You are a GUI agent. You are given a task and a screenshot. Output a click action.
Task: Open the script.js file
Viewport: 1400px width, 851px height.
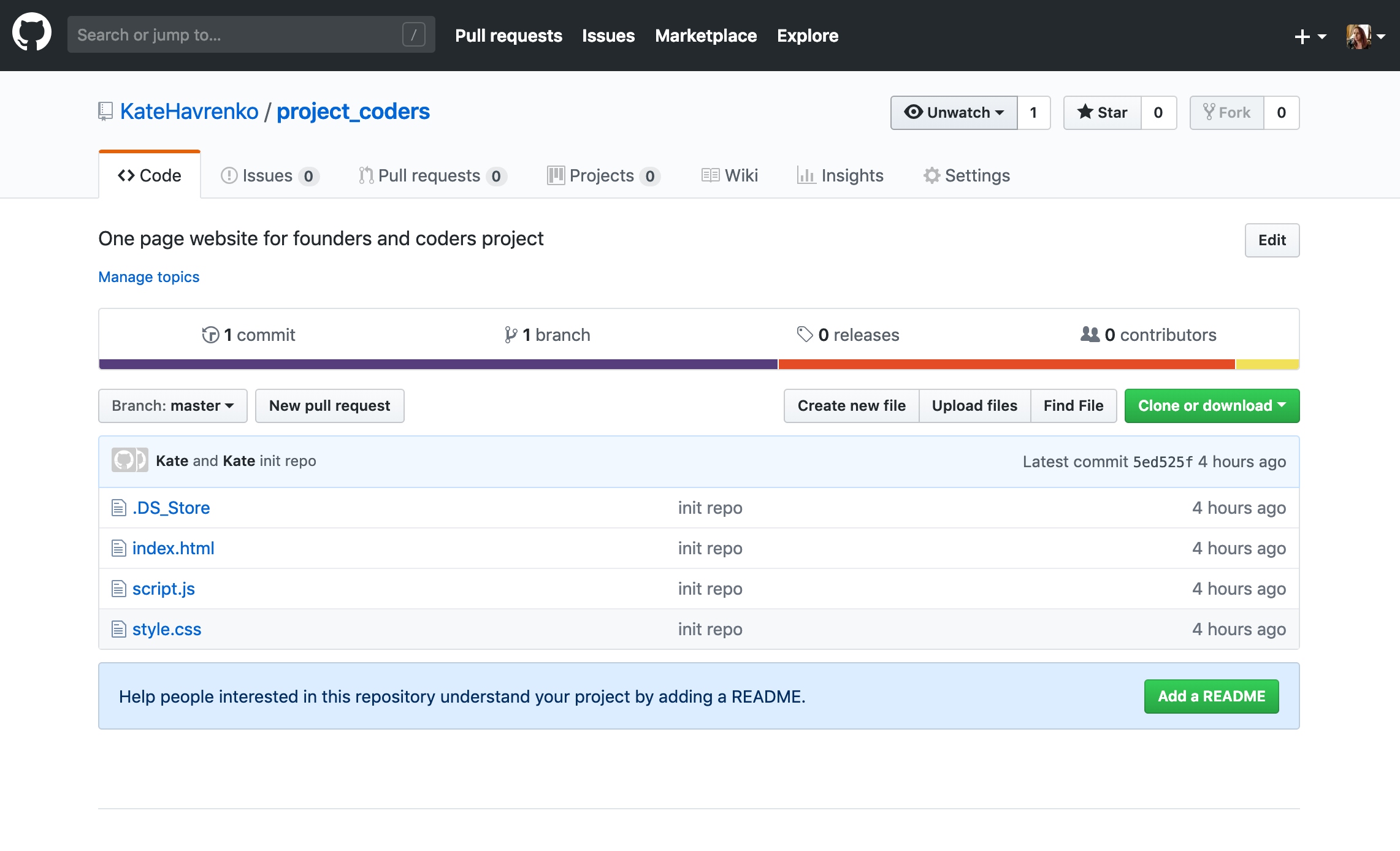[164, 589]
